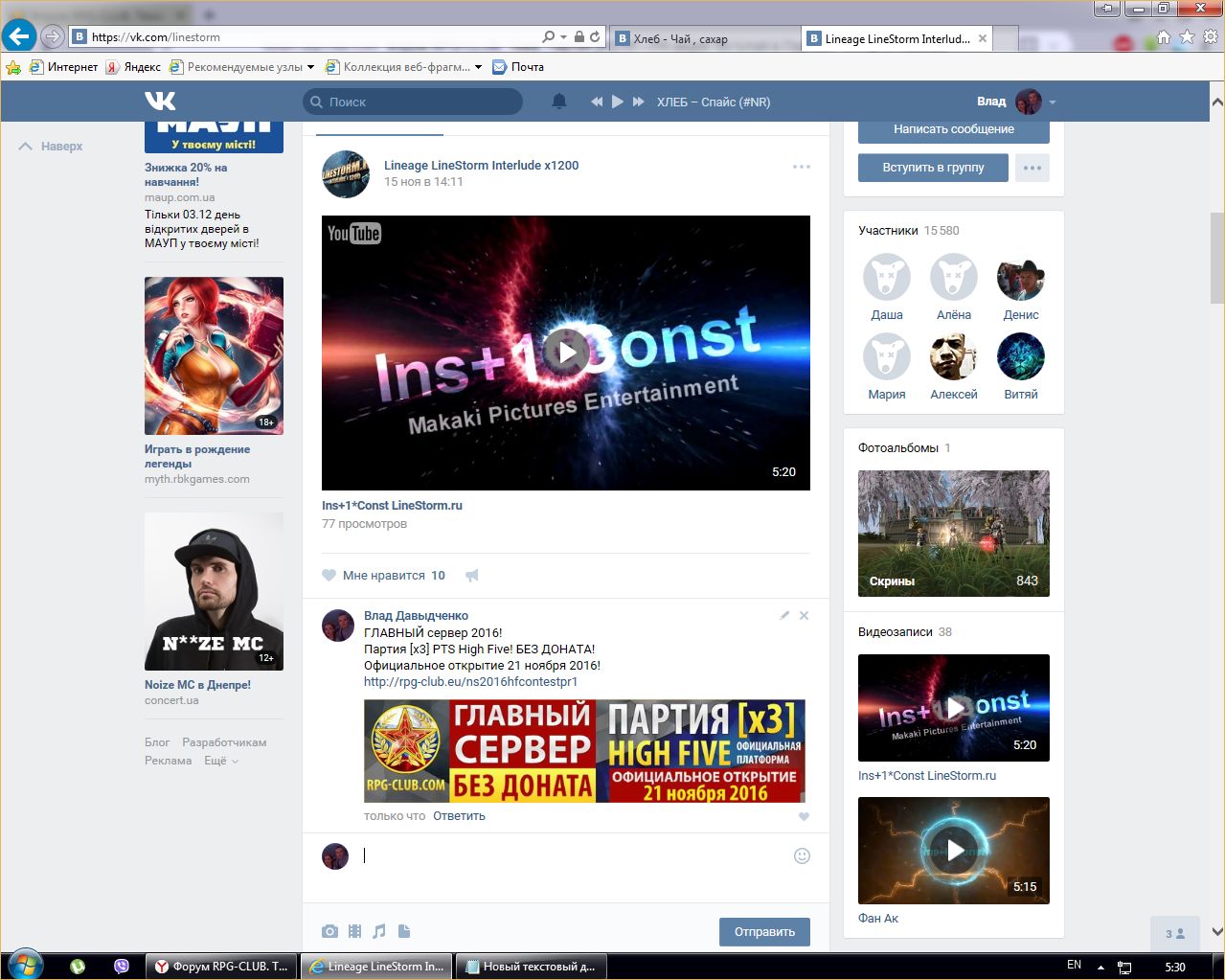Open the Viber taskbar icon
Screen dimensions: 1225x980
click(x=122, y=967)
